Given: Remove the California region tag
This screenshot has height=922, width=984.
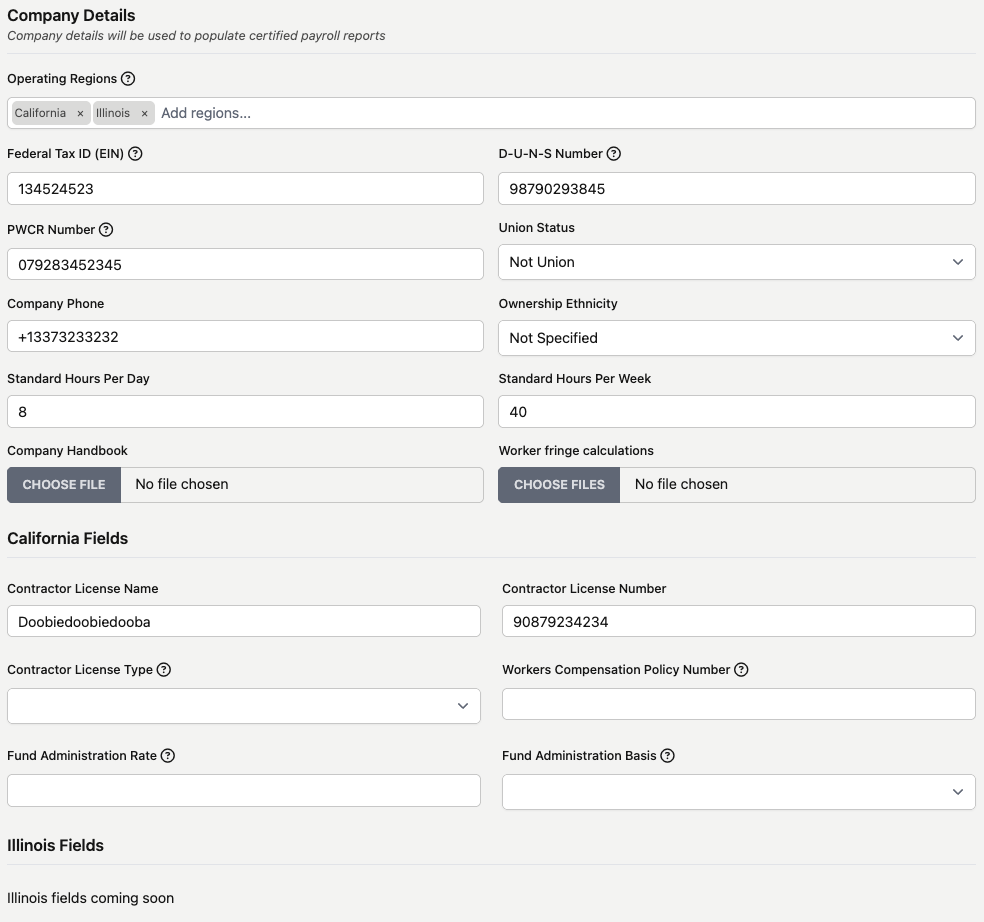Looking at the screenshot, I should click(x=80, y=114).
